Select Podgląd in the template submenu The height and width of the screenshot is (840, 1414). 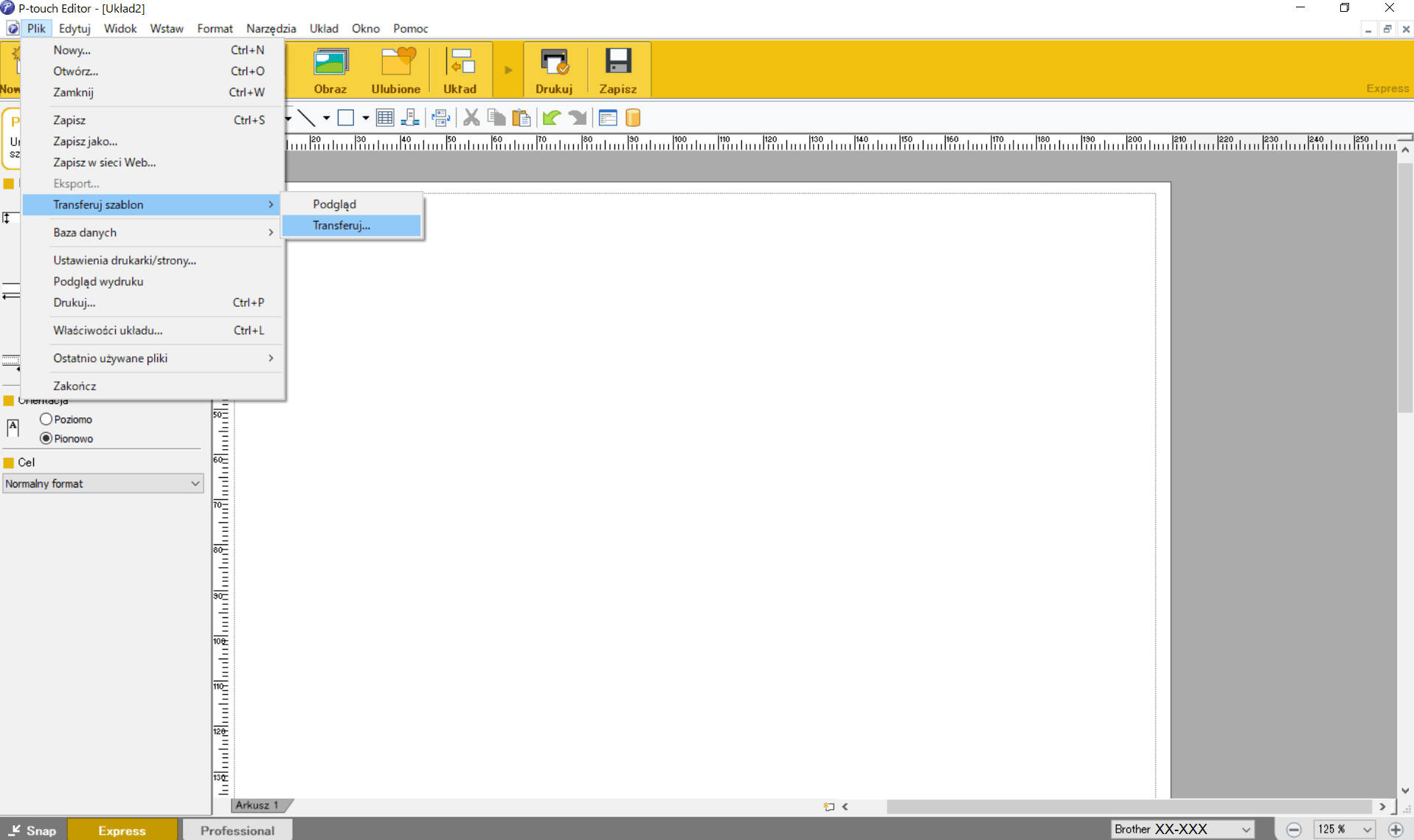coord(334,204)
